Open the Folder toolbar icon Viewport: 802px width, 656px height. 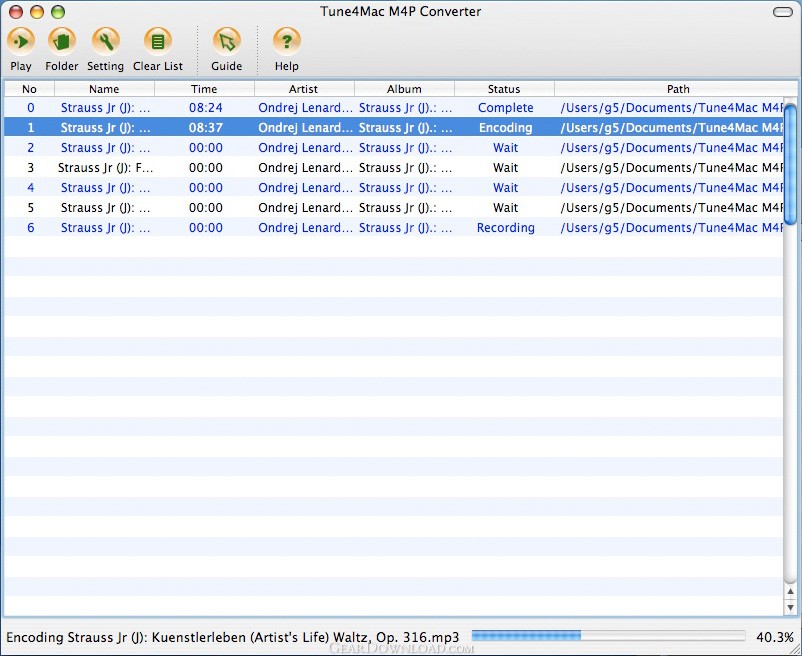(62, 41)
